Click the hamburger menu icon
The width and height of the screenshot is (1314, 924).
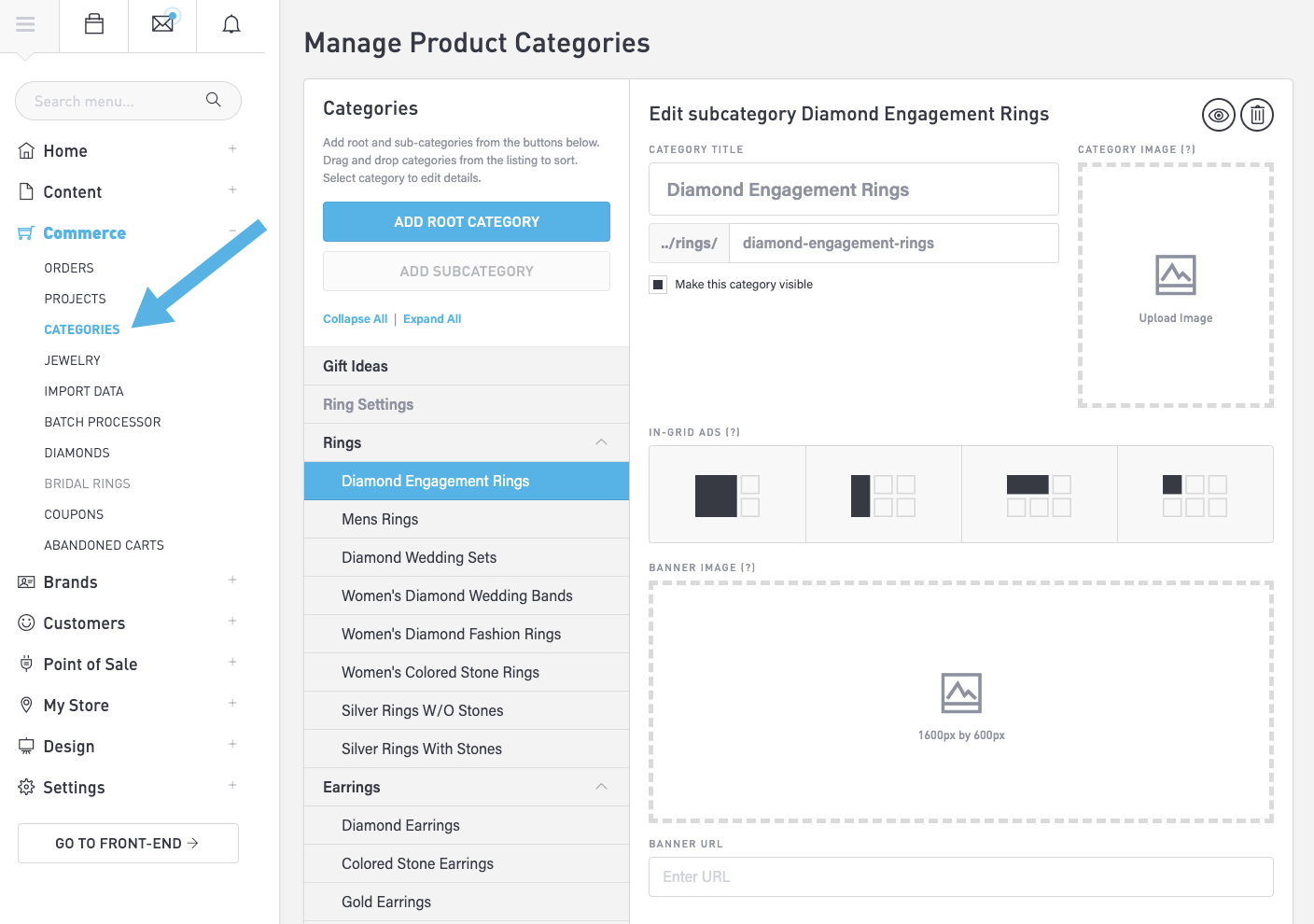click(x=25, y=24)
